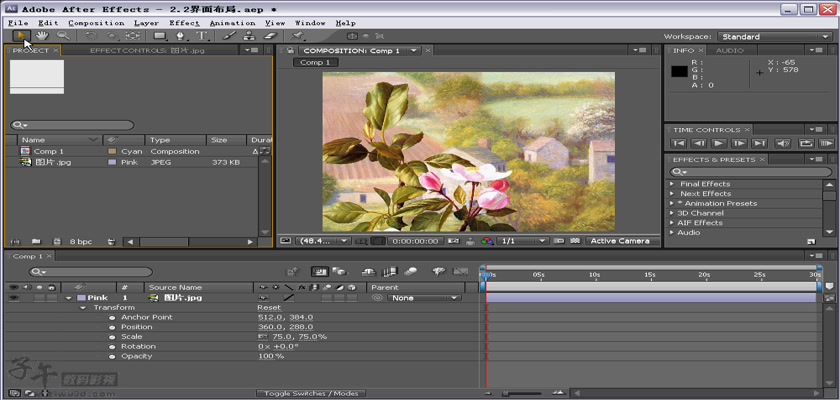Select the Selection arrow tool
This screenshot has width=840, height=400.
(x=21, y=36)
